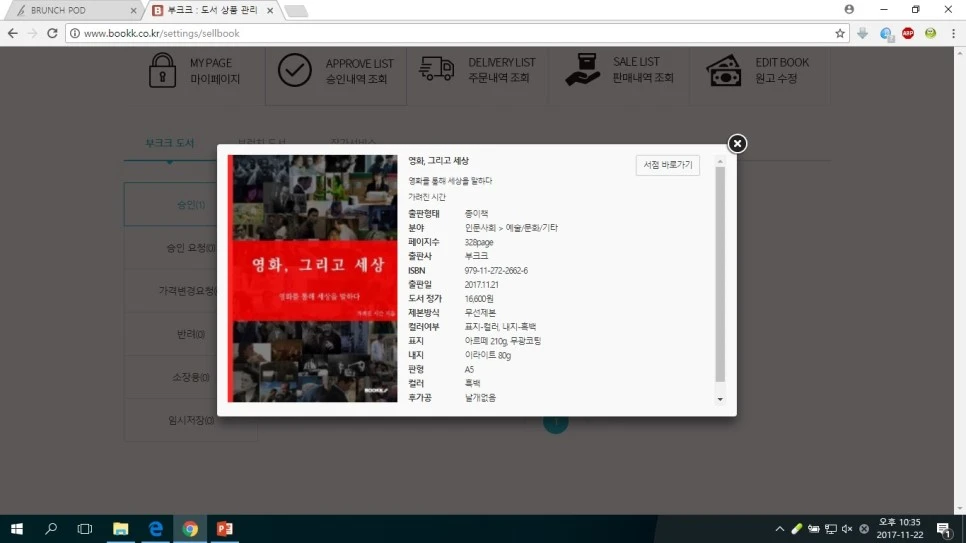Open a new browser tab

point(296,11)
